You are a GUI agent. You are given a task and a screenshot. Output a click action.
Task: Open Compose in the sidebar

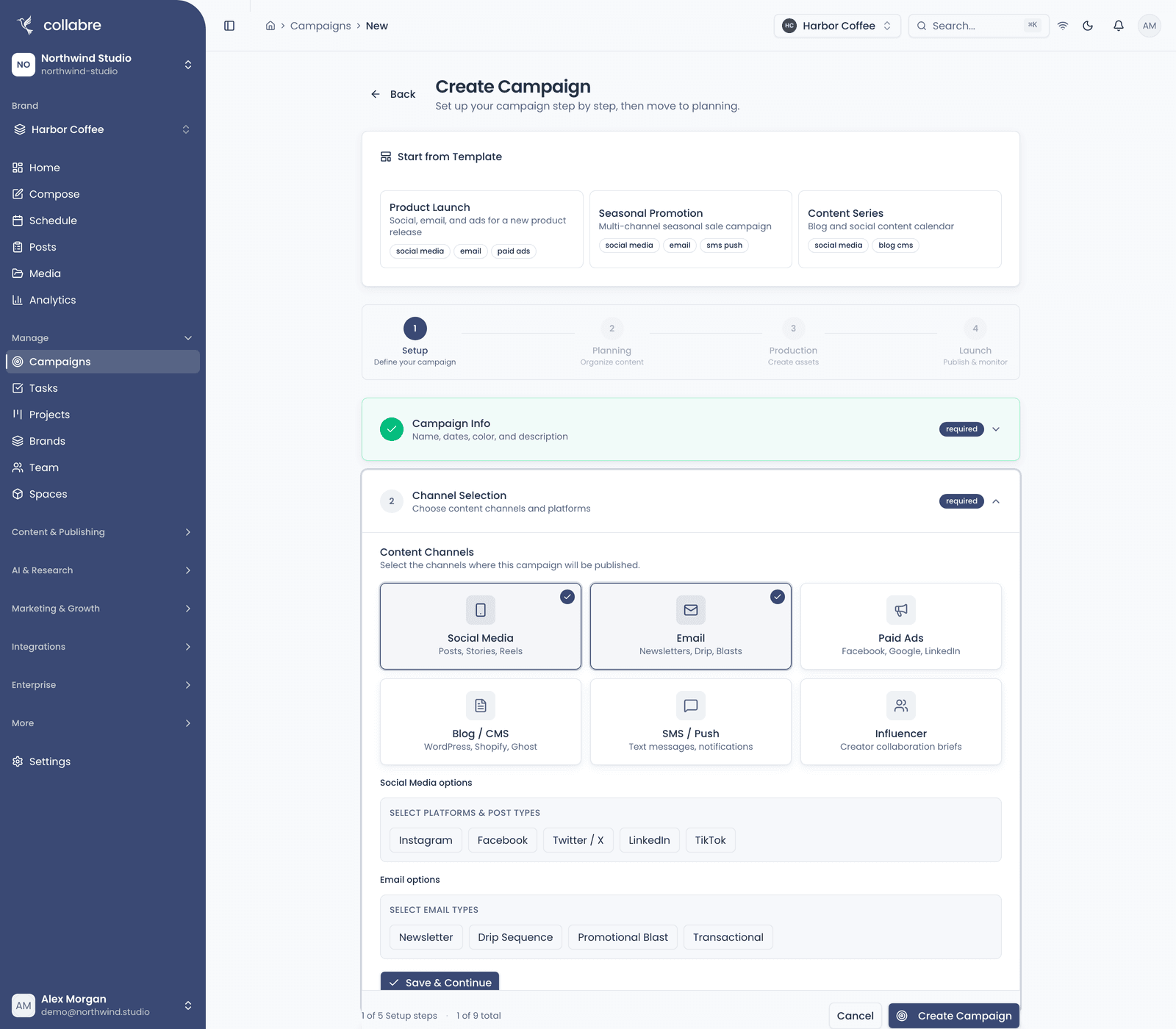pyautogui.click(x=103, y=194)
